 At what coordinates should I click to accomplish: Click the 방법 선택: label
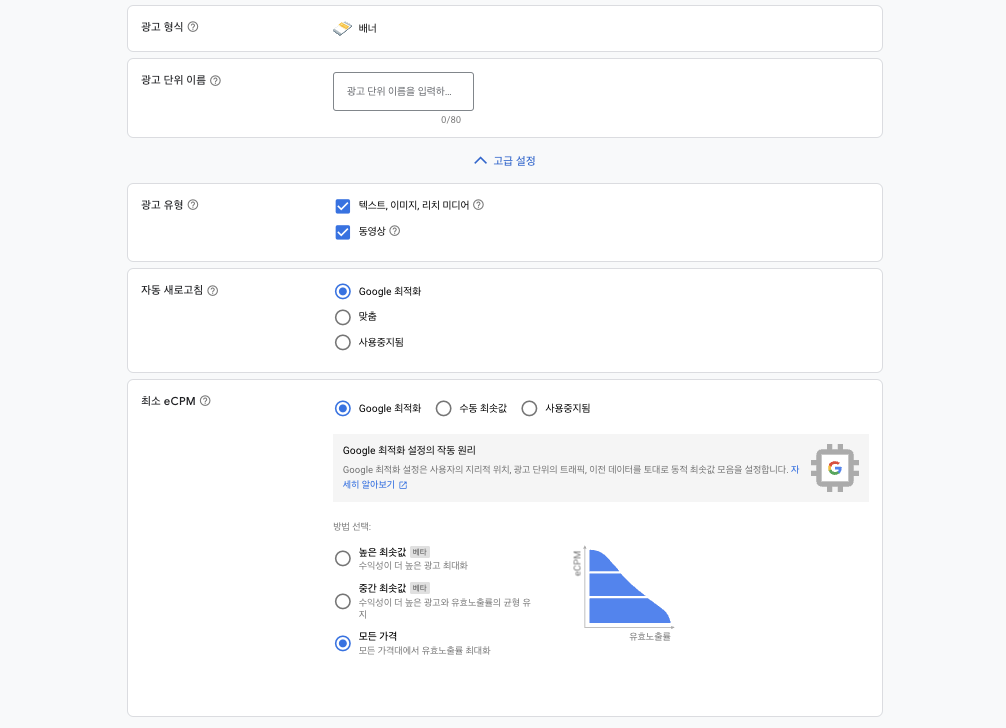(352, 527)
